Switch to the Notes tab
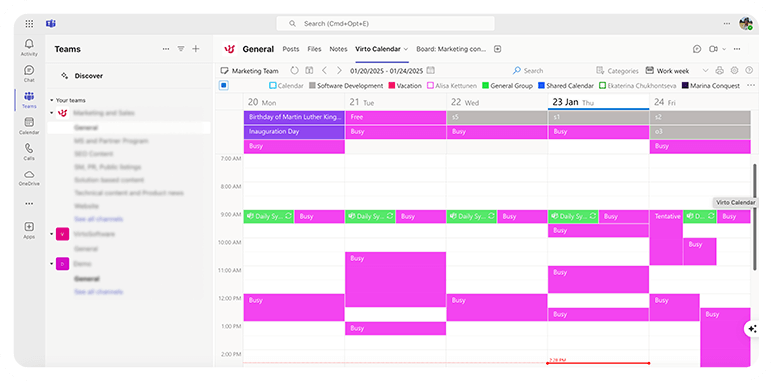 click(x=338, y=49)
